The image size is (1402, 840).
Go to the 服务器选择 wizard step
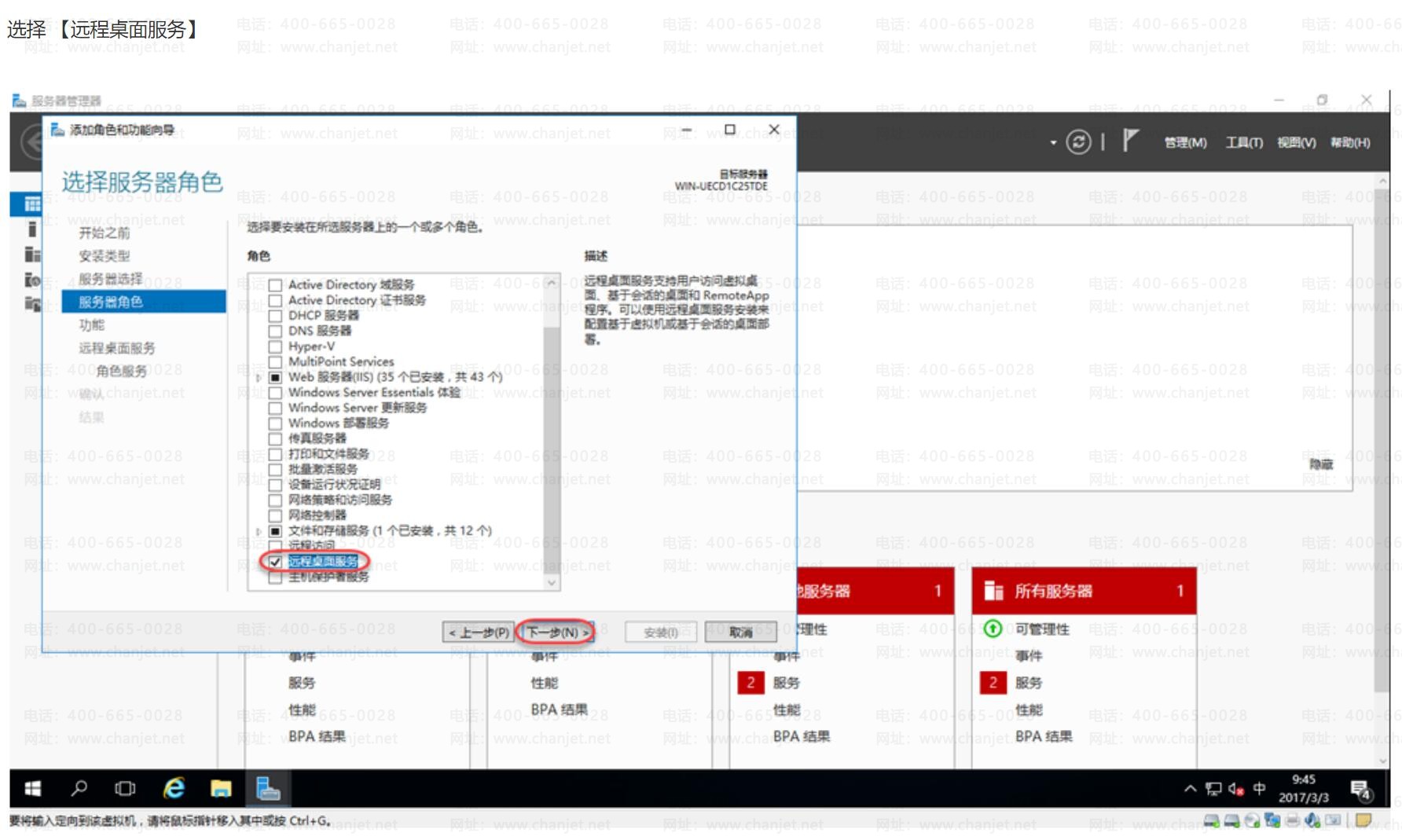pos(111,279)
